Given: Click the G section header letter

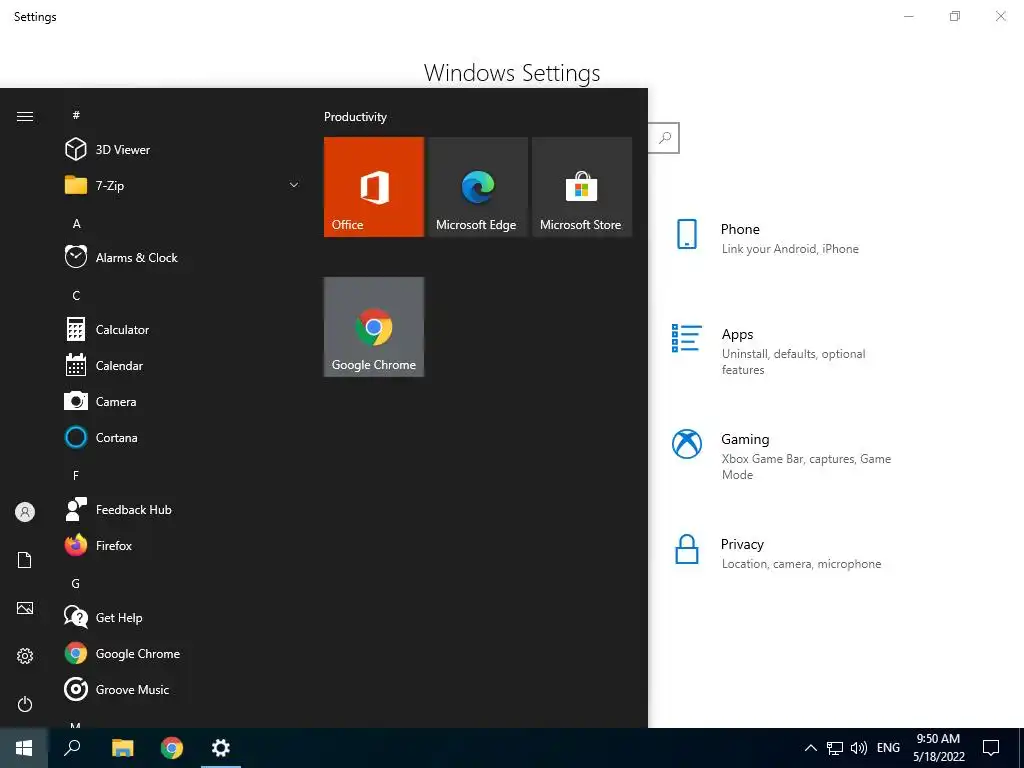Looking at the screenshot, I should [76, 584].
